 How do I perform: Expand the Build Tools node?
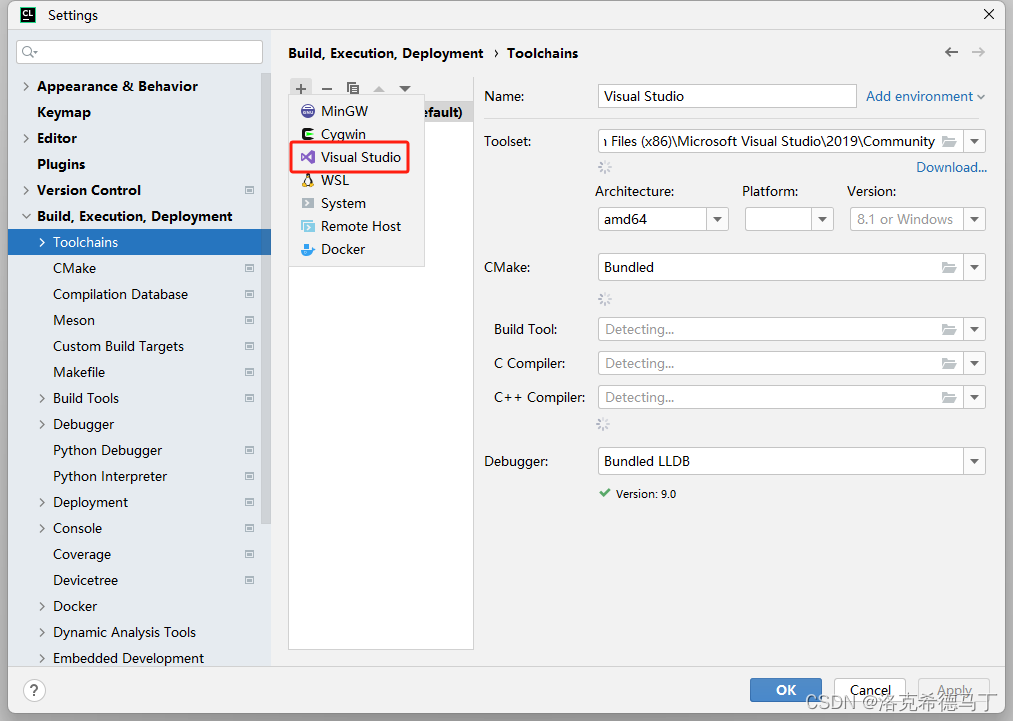(42, 398)
